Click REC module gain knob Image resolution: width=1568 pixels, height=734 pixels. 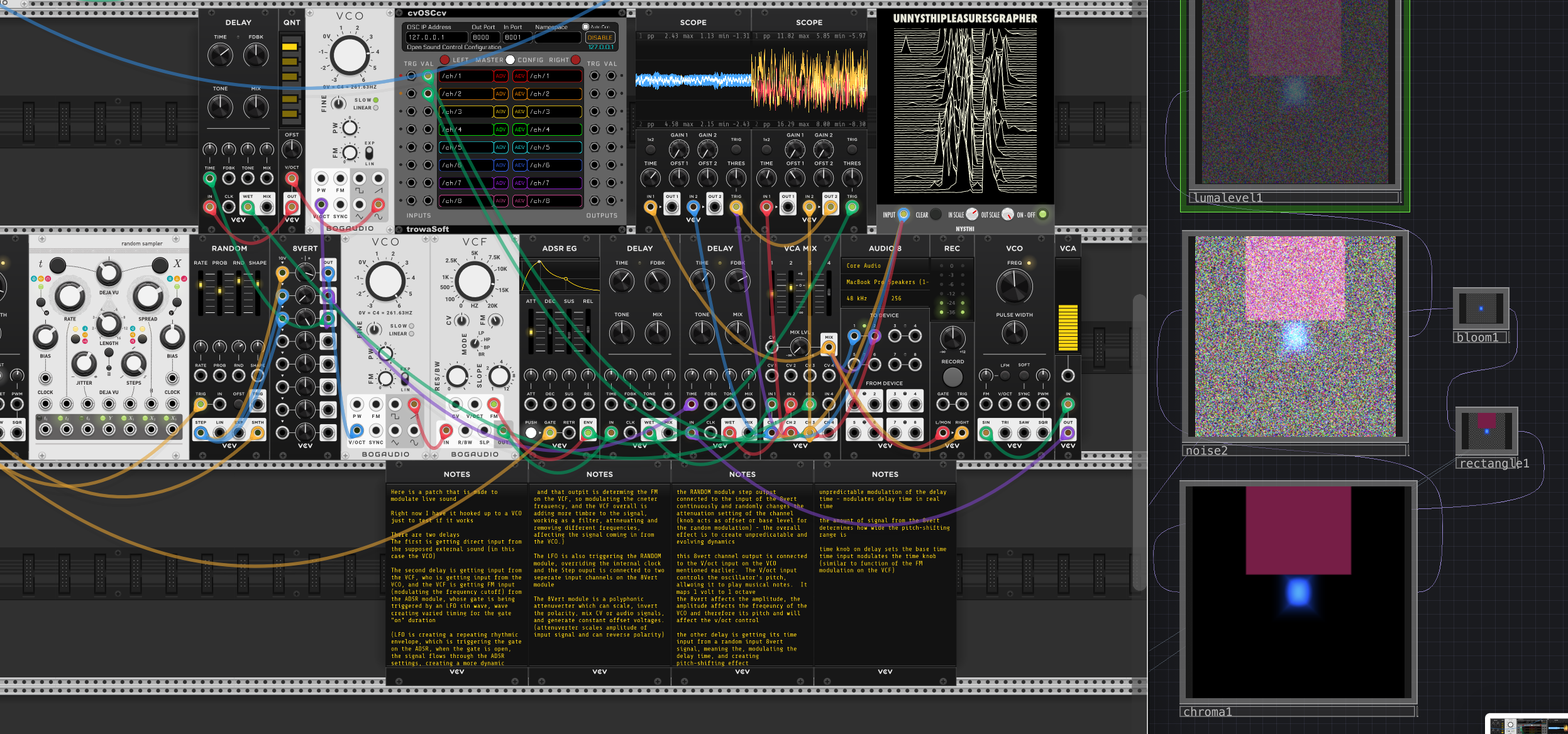pyautogui.click(x=952, y=338)
